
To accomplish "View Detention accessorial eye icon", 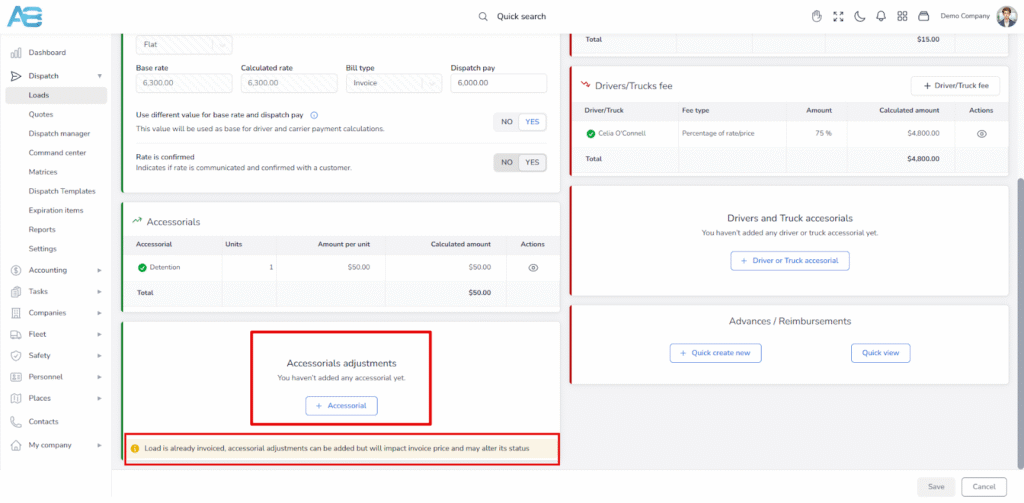I will (533, 267).
